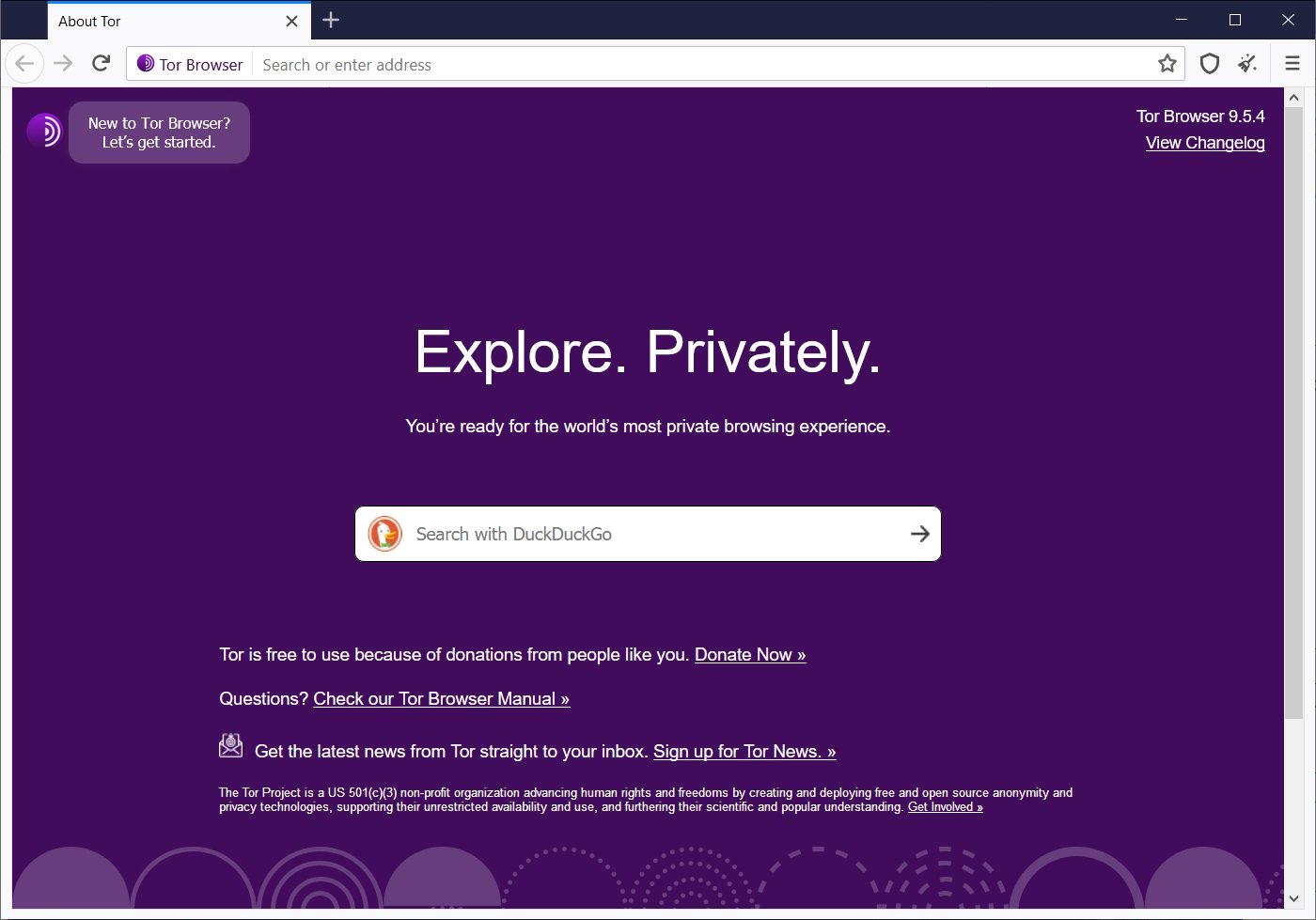The width and height of the screenshot is (1316, 920).
Task: Open the hamburger application menu
Action: 1292,64
